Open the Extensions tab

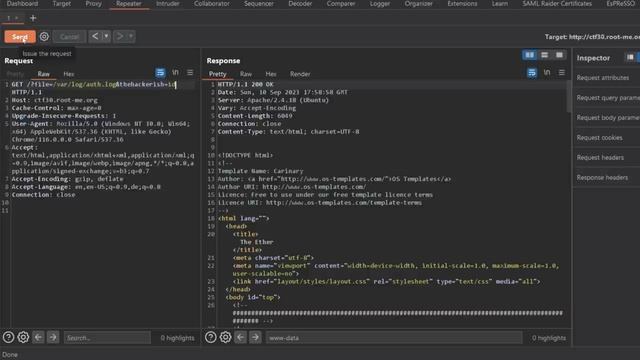tap(462, 4)
